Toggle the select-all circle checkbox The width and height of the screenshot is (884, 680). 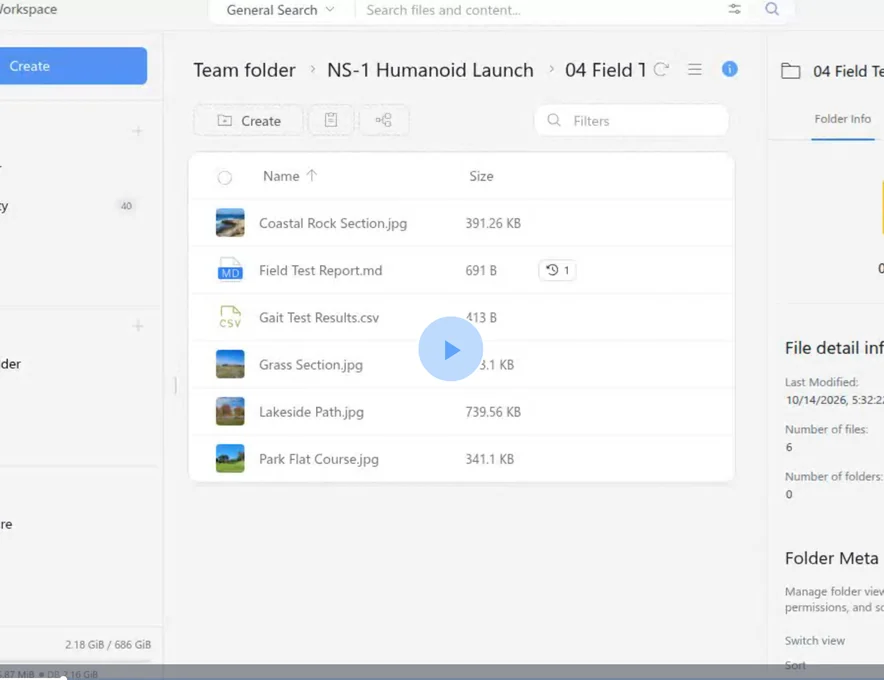(224, 178)
